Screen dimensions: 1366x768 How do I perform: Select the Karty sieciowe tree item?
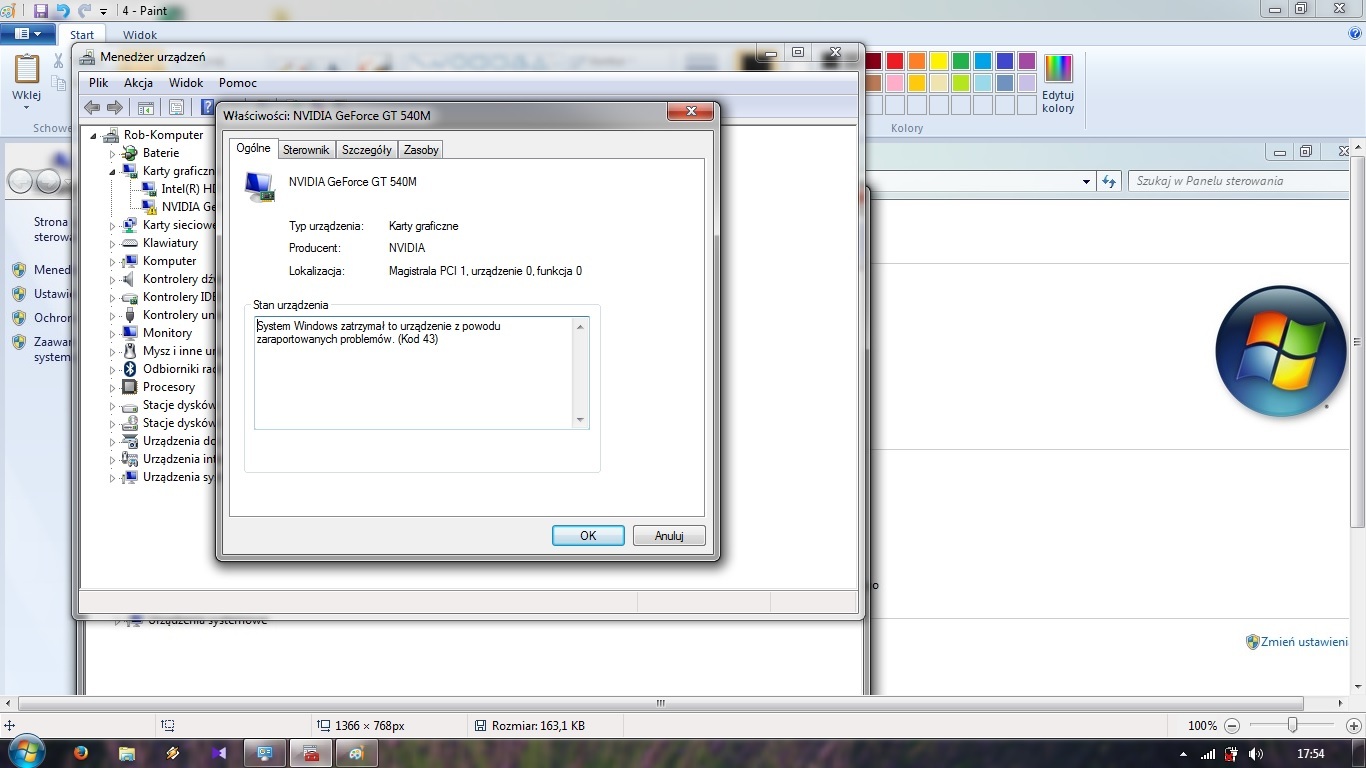coord(170,225)
